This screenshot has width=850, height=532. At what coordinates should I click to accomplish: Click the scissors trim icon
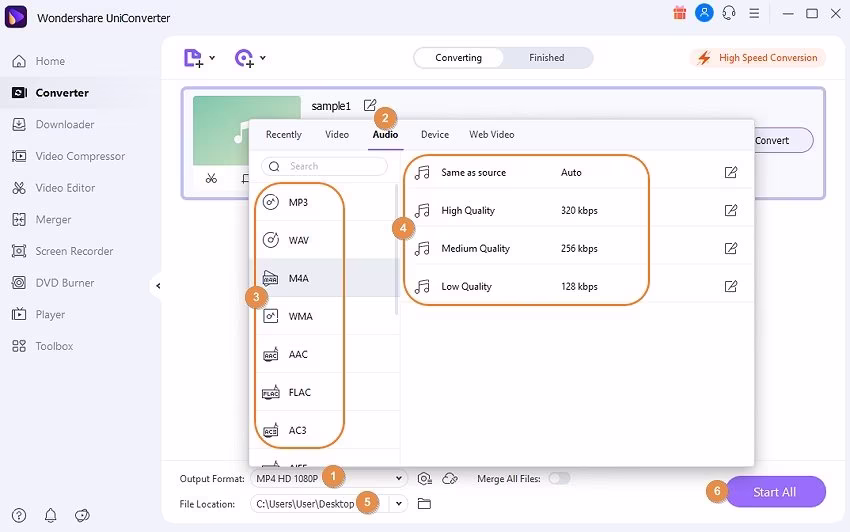[211, 178]
